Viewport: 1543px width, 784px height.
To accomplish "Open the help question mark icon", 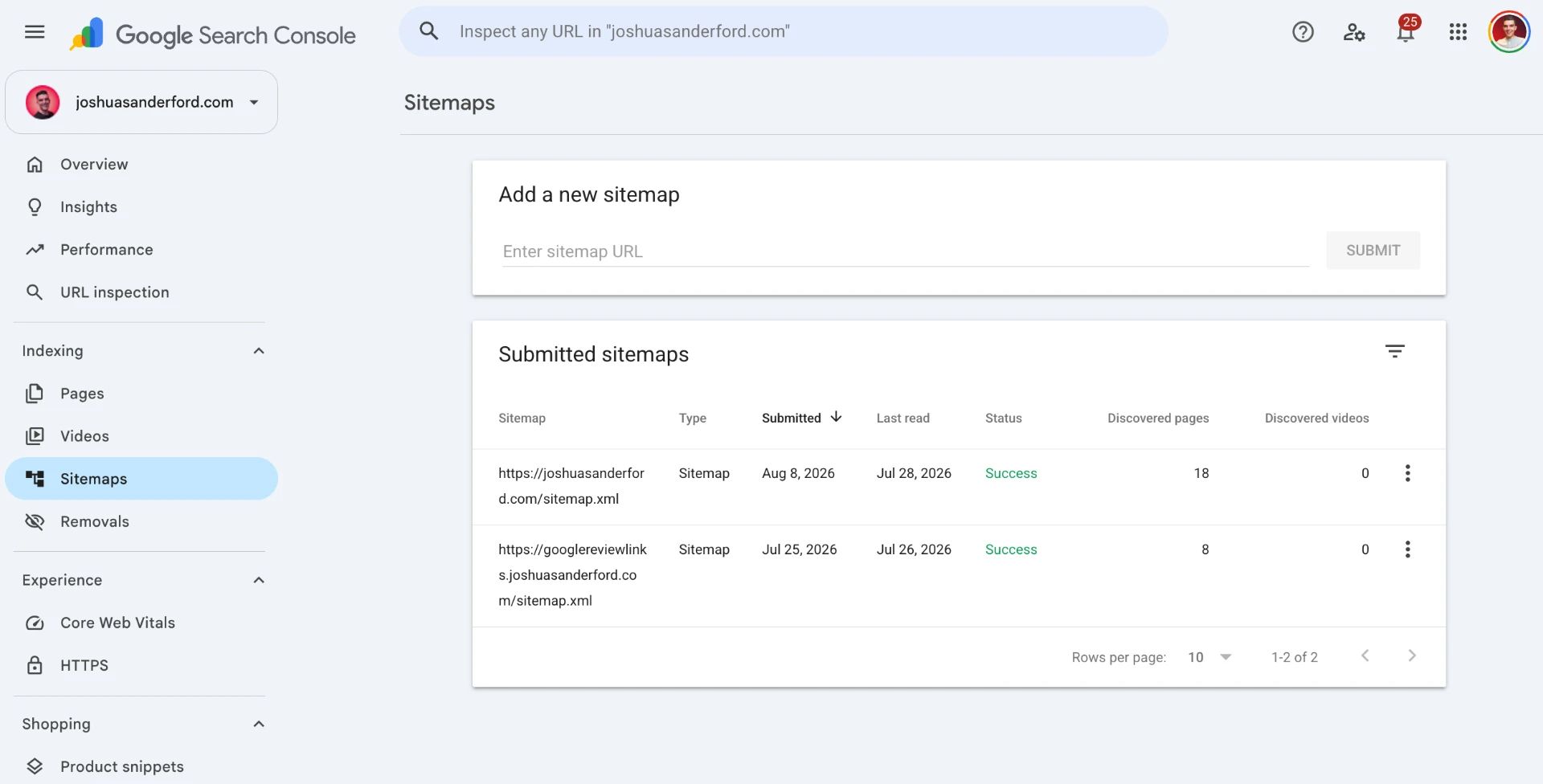I will tap(1303, 32).
